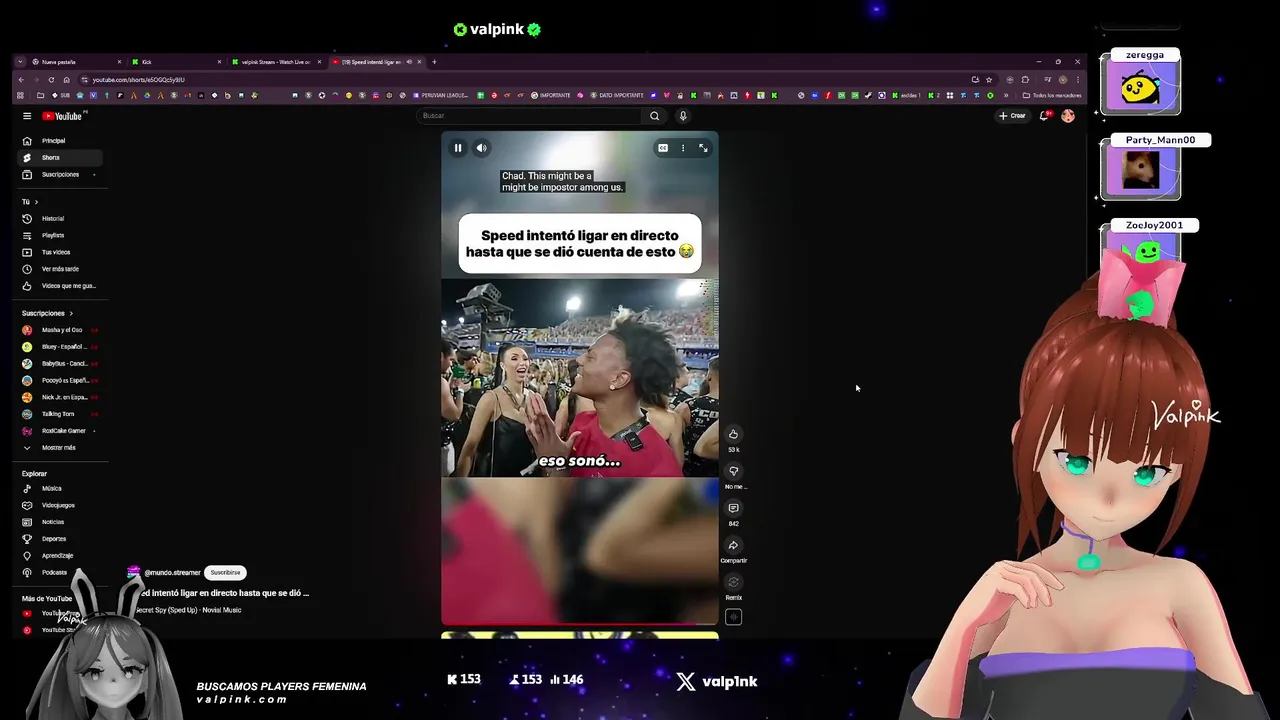
Task: Click the Crear button
Action: click(x=1012, y=116)
